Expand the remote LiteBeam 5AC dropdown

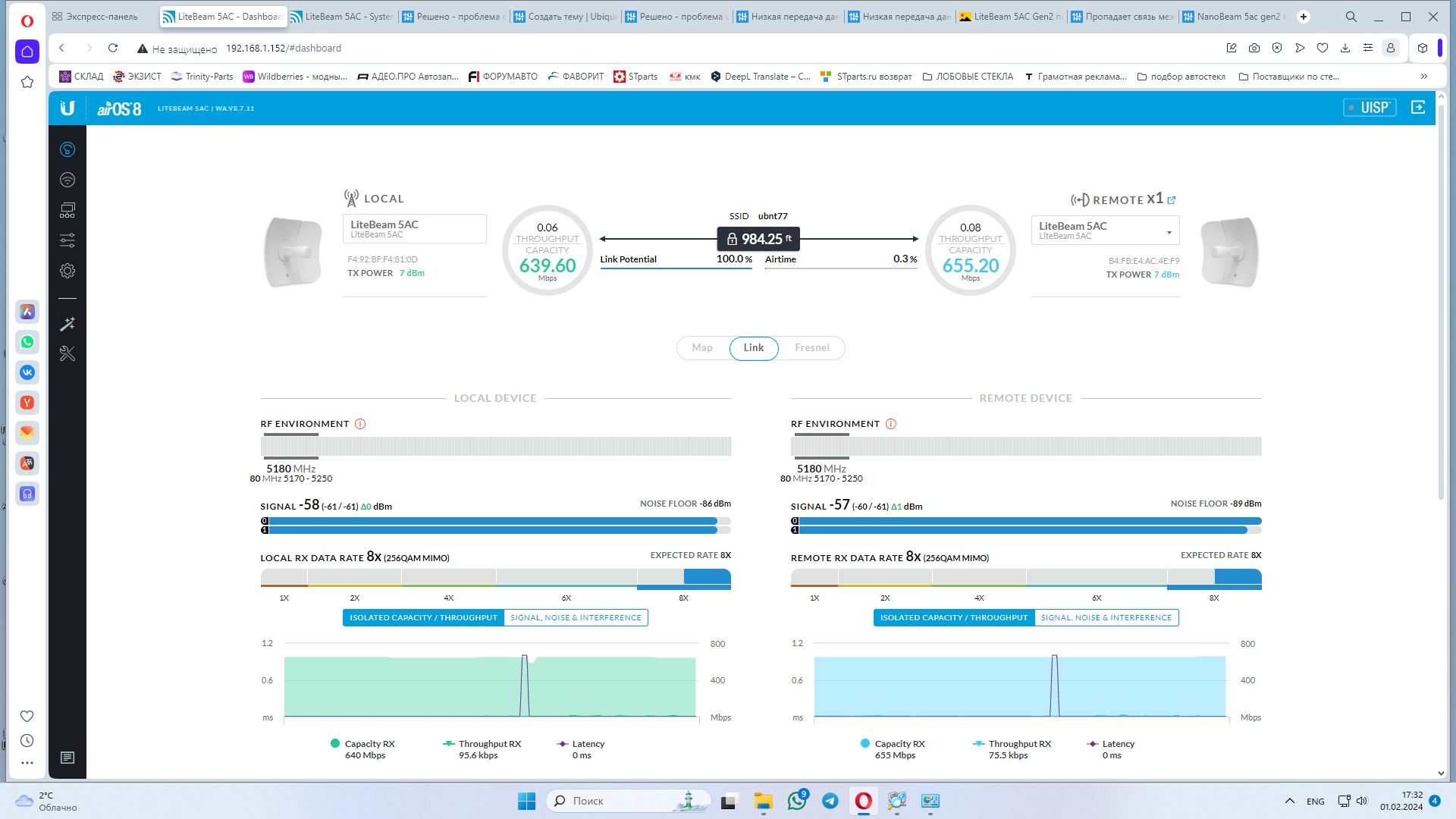click(1105, 231)
